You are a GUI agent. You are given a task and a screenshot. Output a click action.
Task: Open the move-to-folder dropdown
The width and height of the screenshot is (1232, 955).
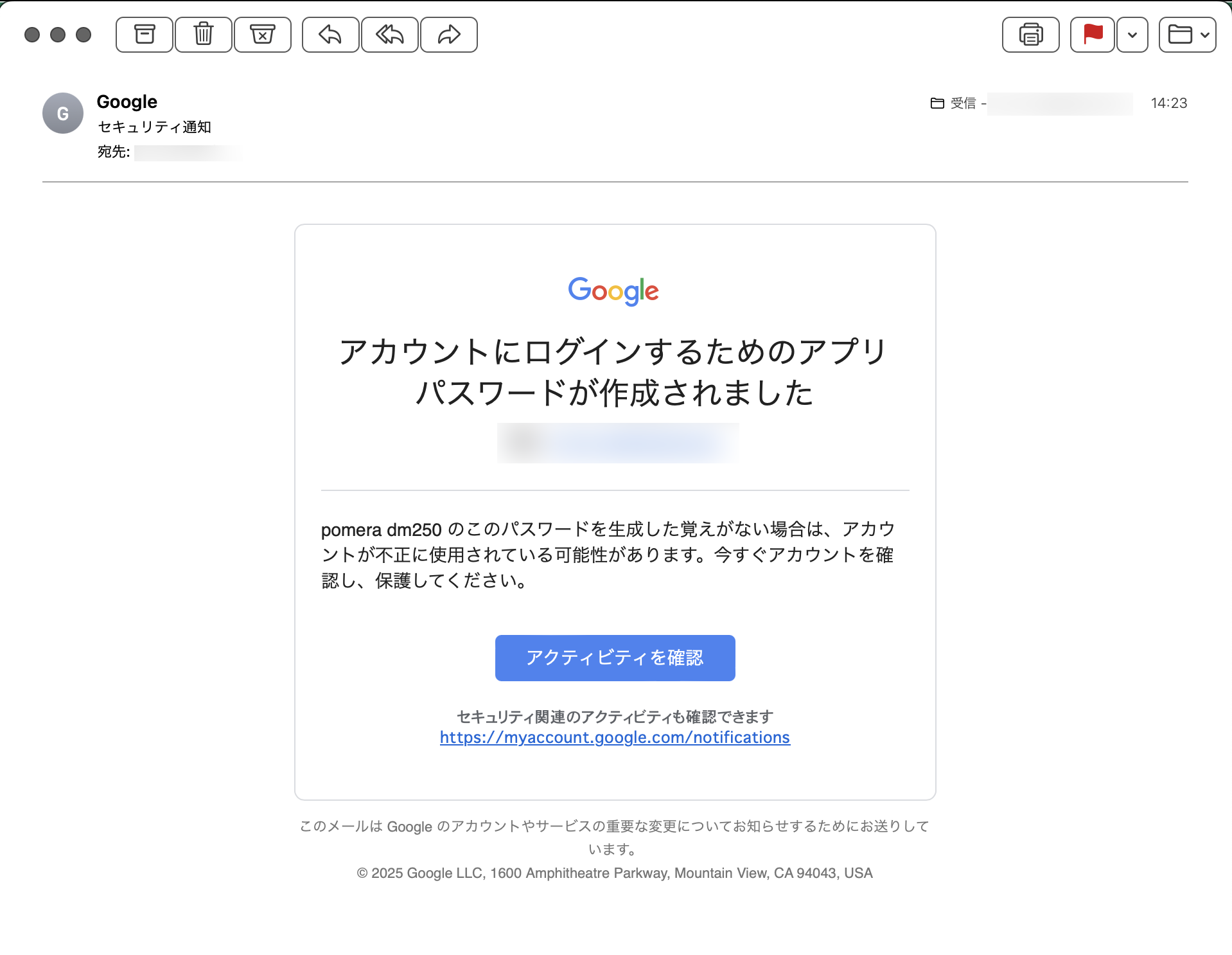coord(1187,35)
